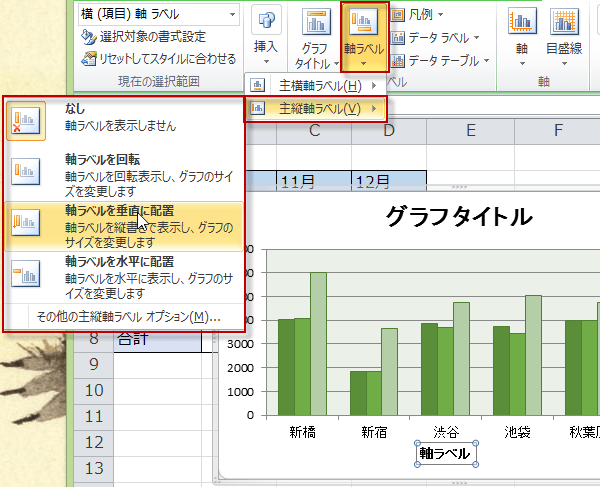Image resolution: width=600 pixels, height=487 pixels.
Task: Select 軸ラベルを水平に配置 option
Action: coord(125,278)
